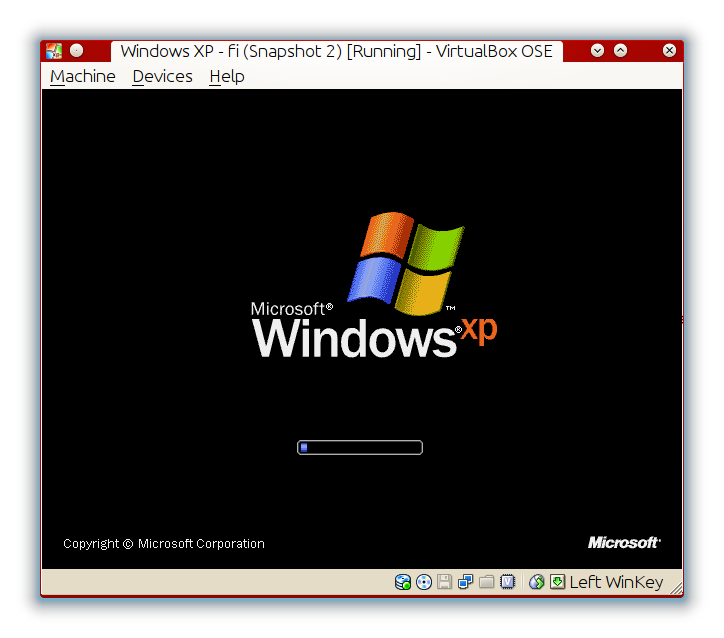The image size is (724, 638).
Task: Minimize the VirtualBox window with the down-arrow button
Action: coord(597,50)
